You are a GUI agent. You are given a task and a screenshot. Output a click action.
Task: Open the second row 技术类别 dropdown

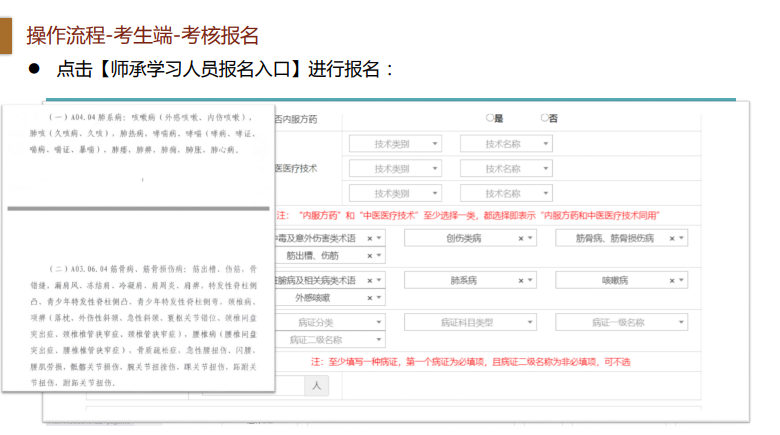coord(395,169)
